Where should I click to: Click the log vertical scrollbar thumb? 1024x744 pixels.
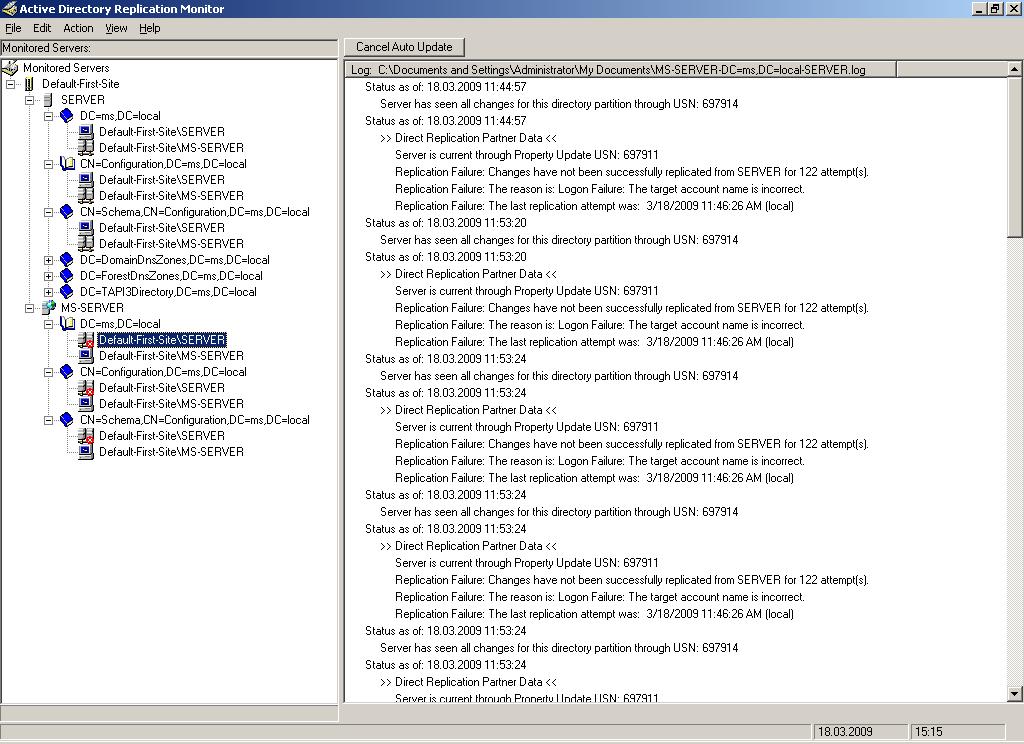[x=1014, y=156]
